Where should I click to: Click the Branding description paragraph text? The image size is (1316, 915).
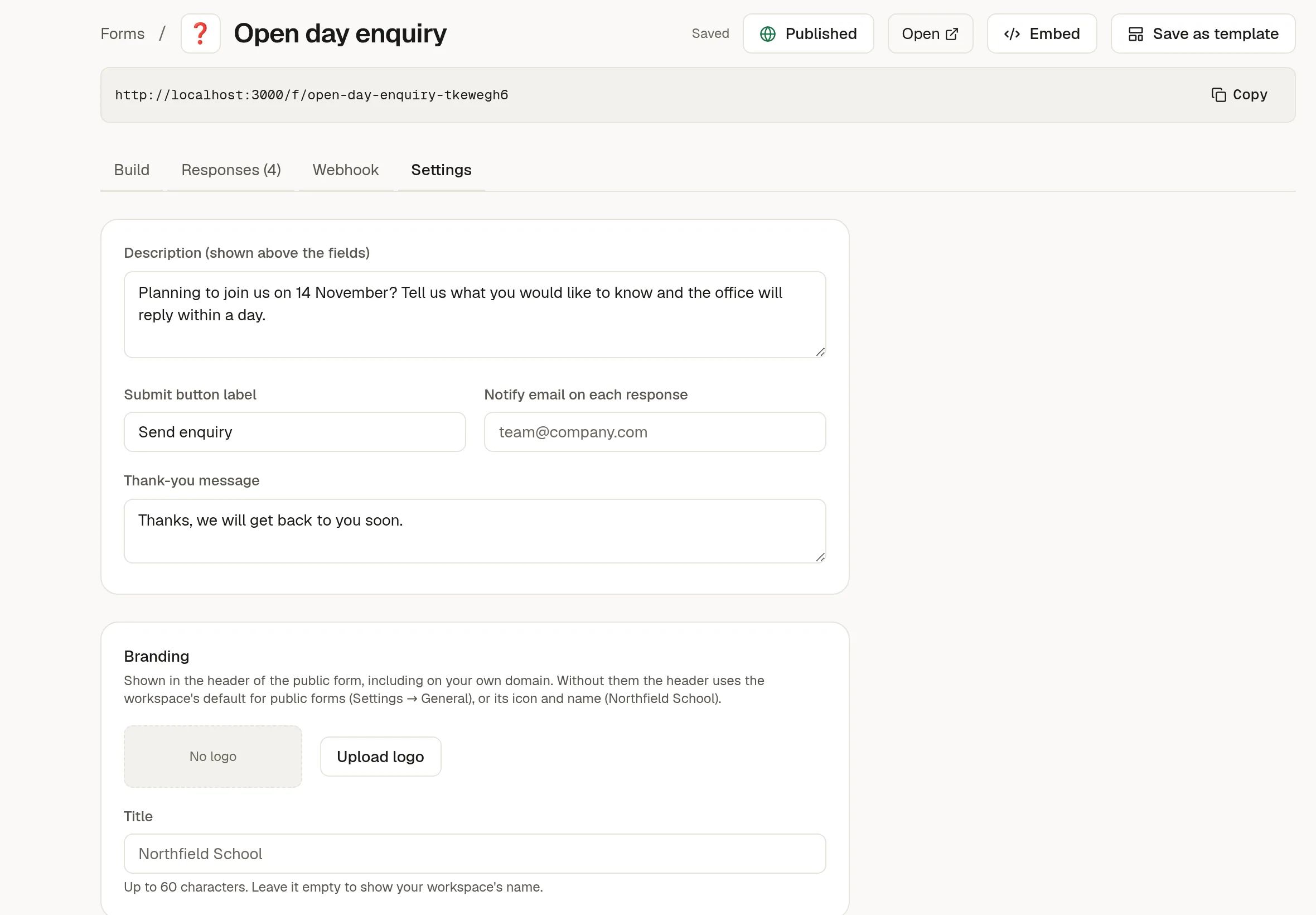pyautogui.click(x=444, y=689)
